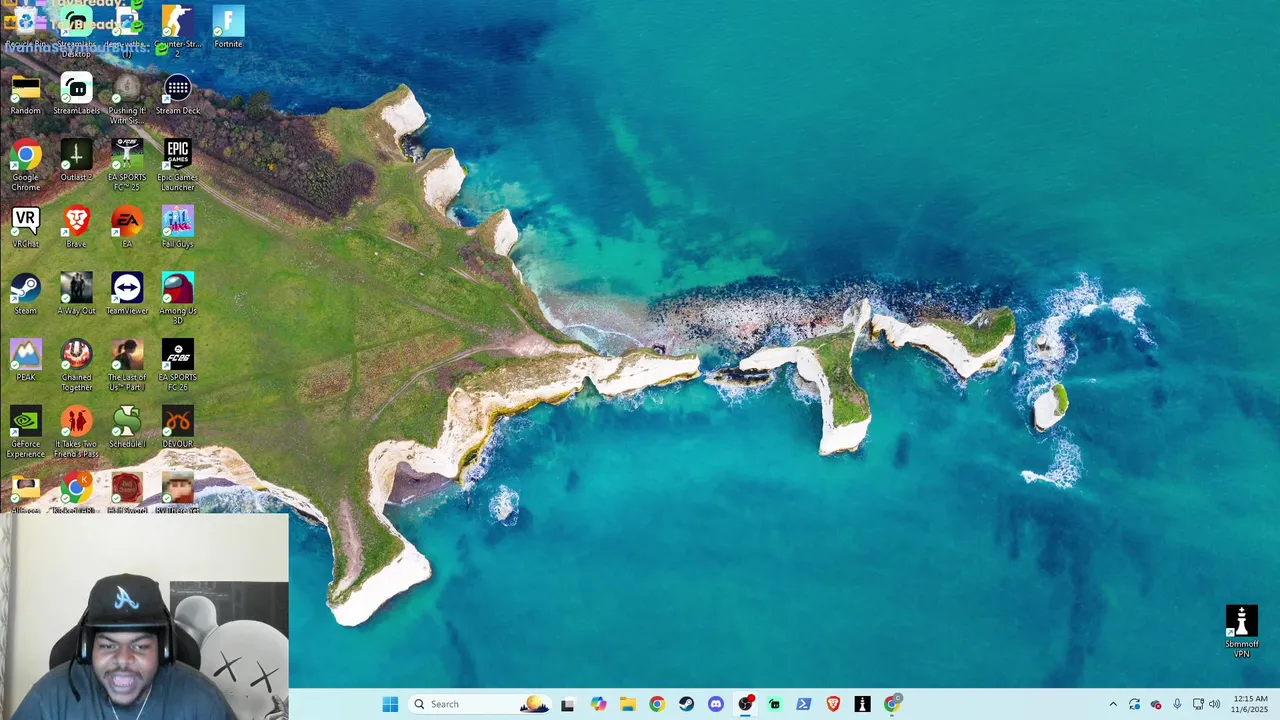The height and width of the screenshot is (720, 1280).
Task: Launch EA SPORTS FC 25 desktop icon
Action: [127, 165]
